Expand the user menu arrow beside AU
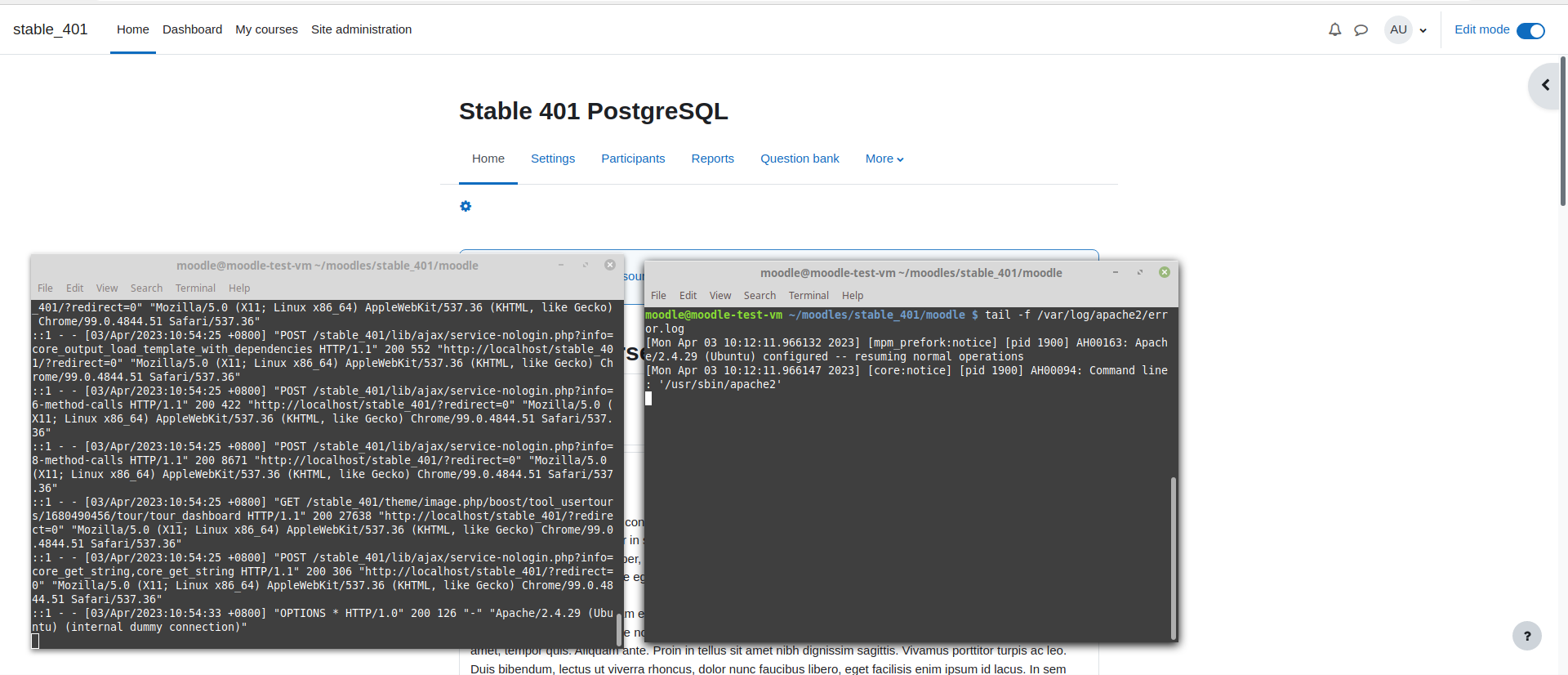The width and height of the screenshot is (1568, 675). pyautogui.click(x=1423, y=30)
